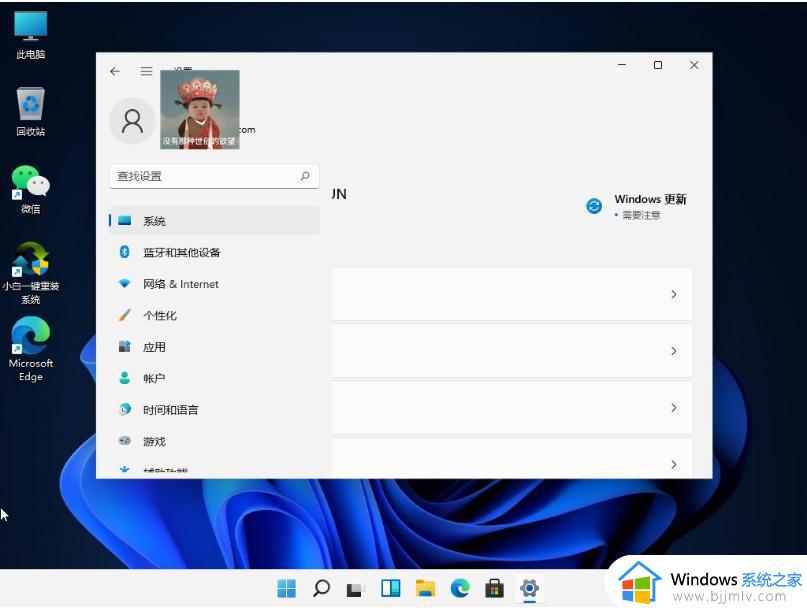Click the magnifier icon in search box
This screenshot has width=807, height=610.
(305, 176)
